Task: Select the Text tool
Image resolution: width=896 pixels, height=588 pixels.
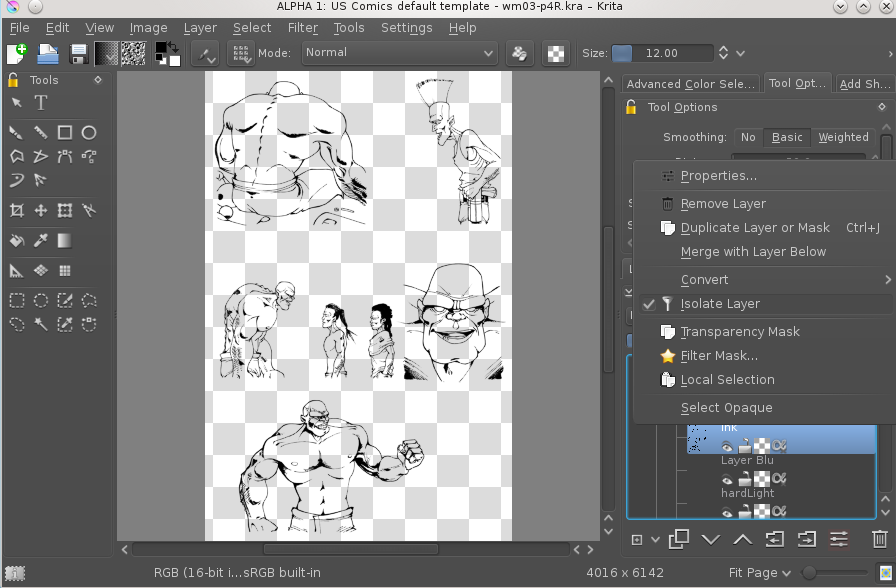Action: (x=41, y=103)
